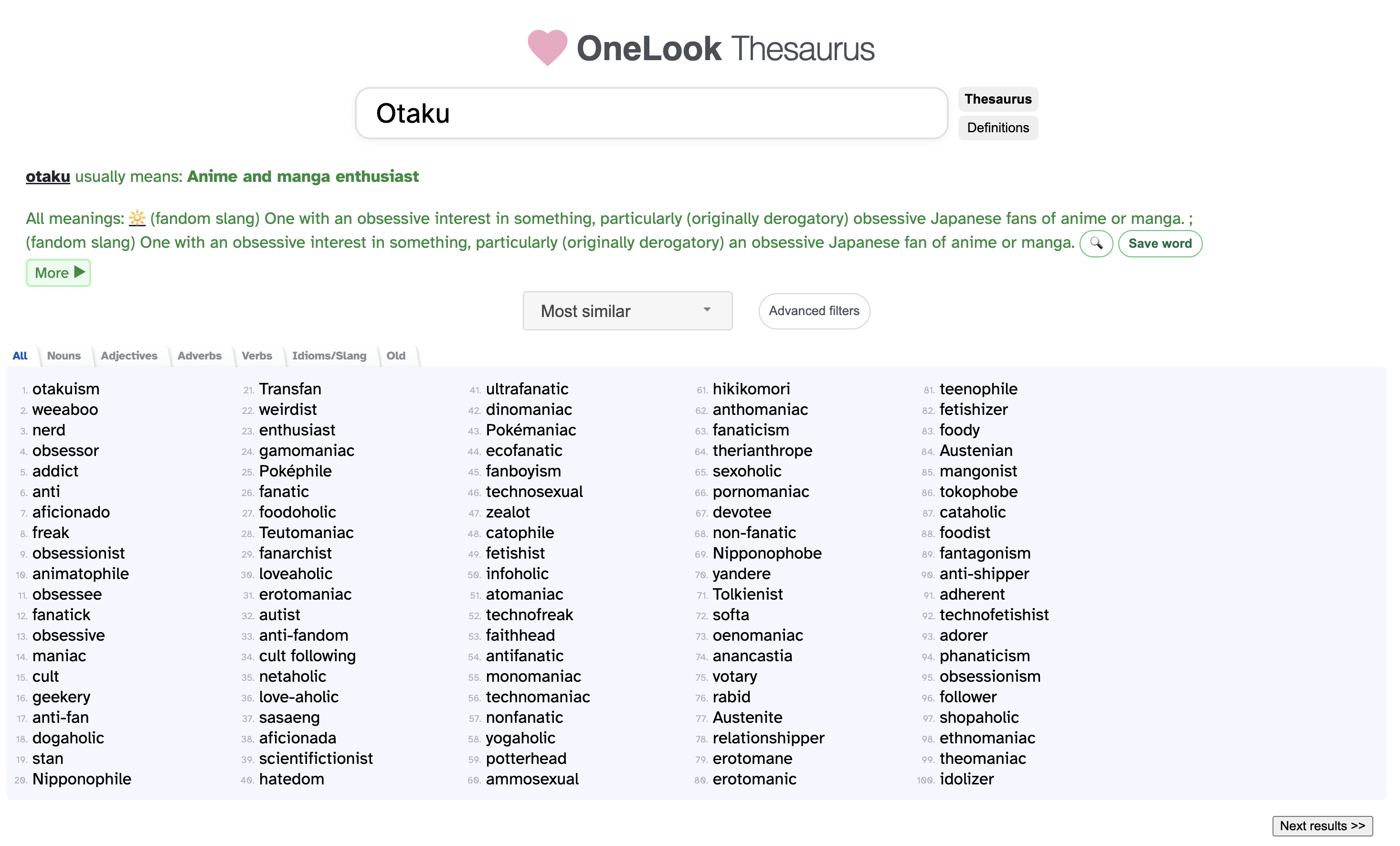Switch to the Idioms/Slang tab
Screen dimensions: 1400x846
tap(329, 356)
